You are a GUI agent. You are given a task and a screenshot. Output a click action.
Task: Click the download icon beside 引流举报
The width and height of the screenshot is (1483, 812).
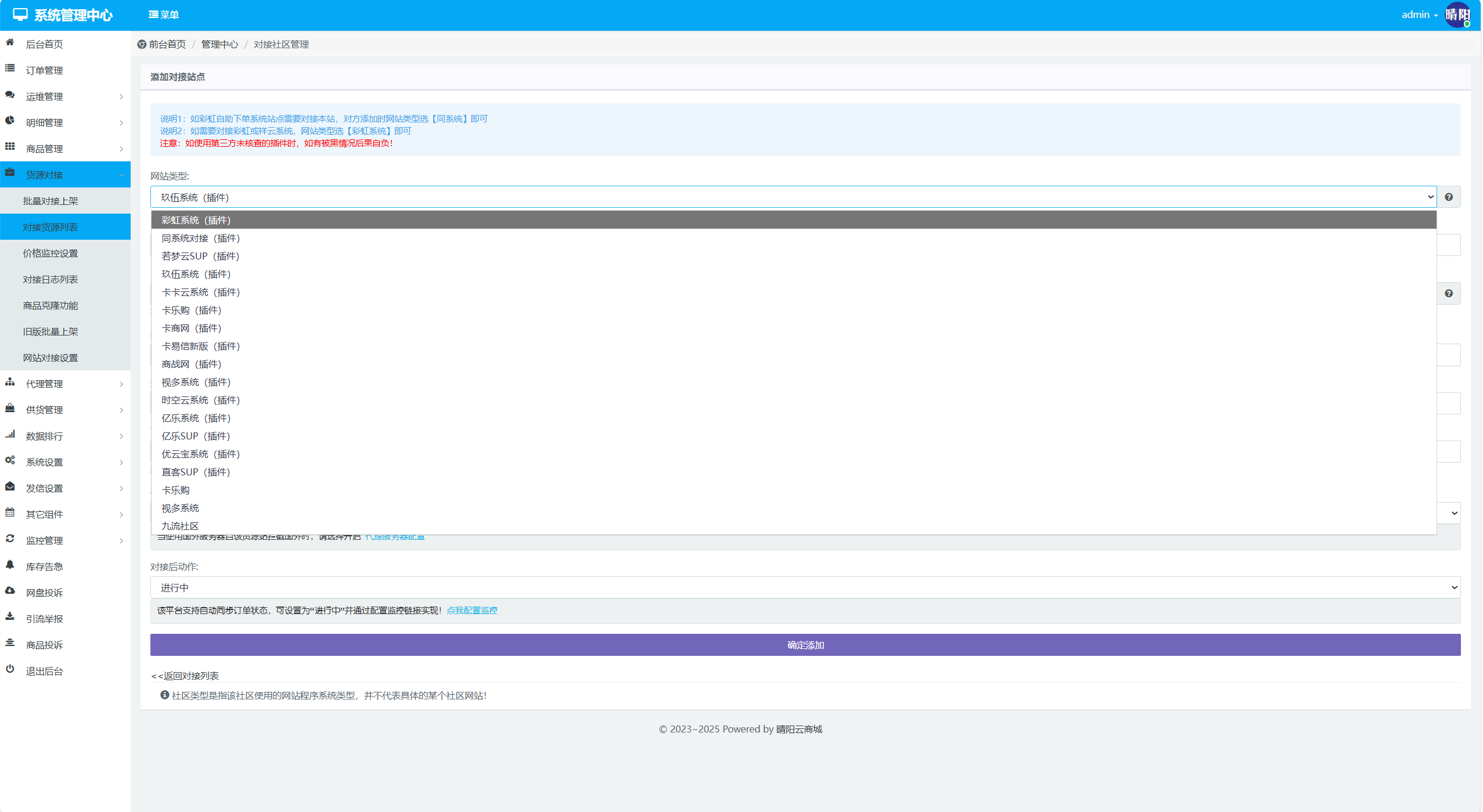10,617
